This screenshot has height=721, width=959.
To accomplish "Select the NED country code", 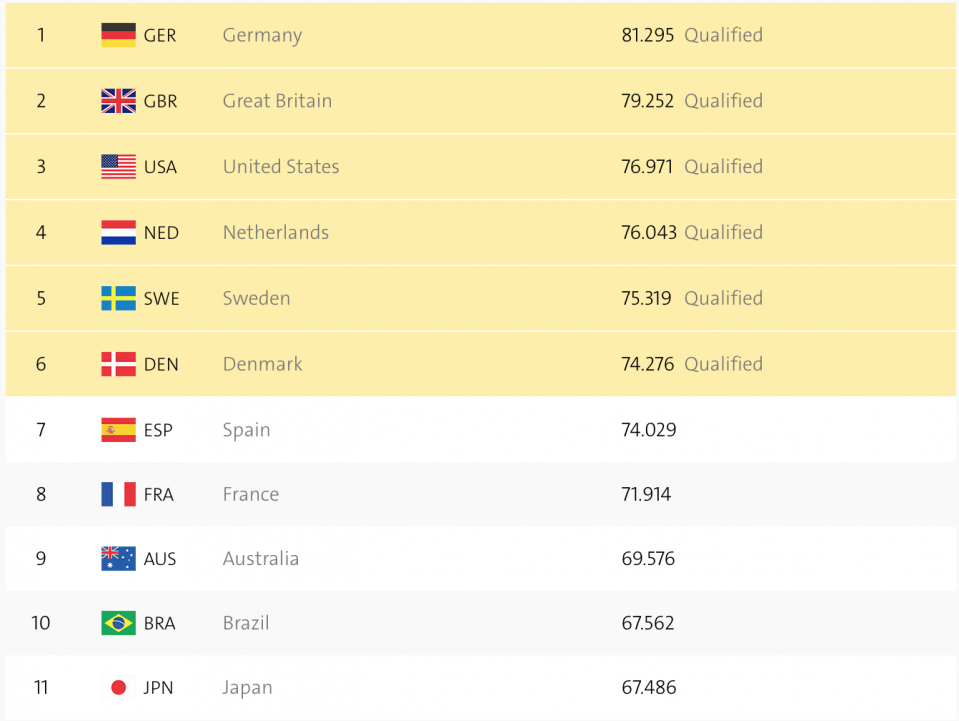I will coord(161,233).
